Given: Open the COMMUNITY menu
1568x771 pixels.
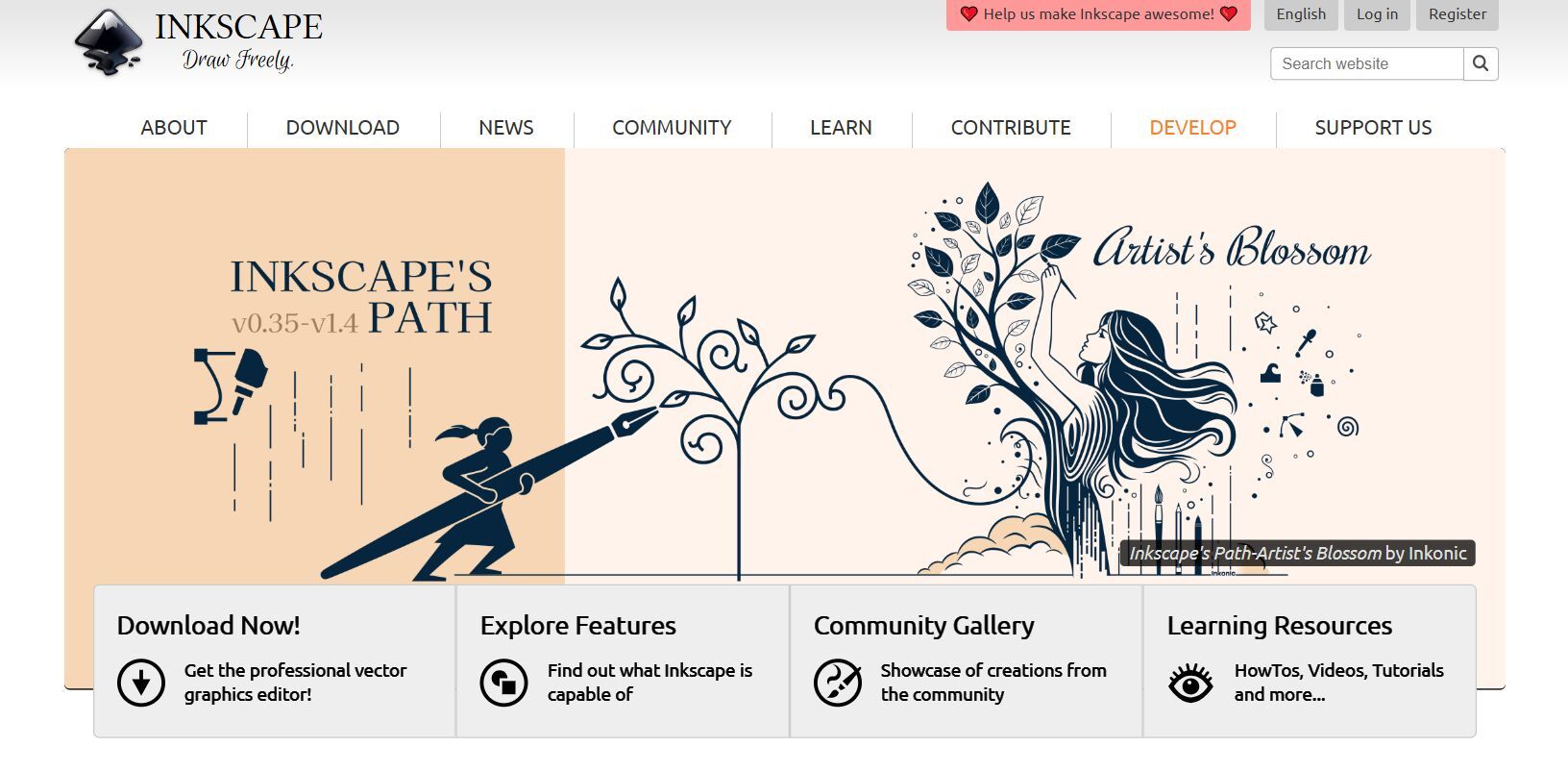Looking at the screenshot, I should coord(672,128).
